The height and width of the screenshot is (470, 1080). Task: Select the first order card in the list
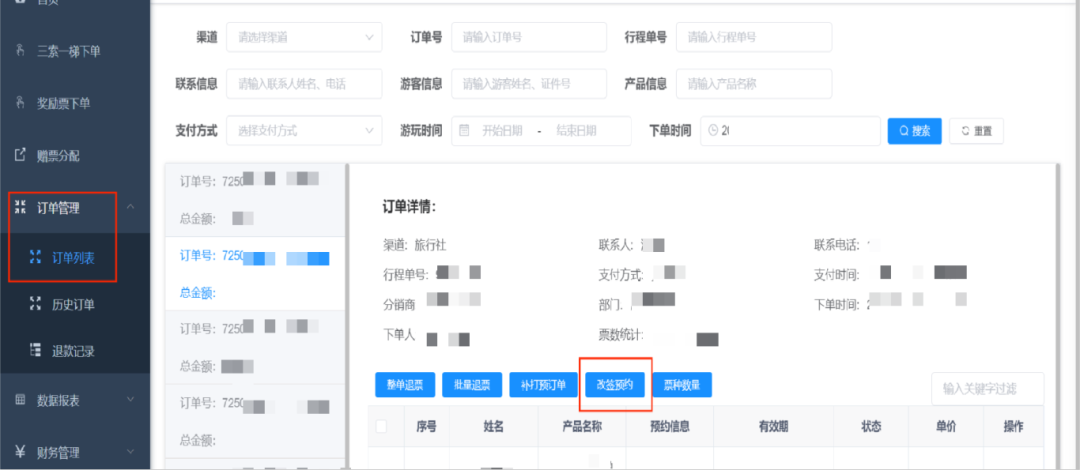254,200
